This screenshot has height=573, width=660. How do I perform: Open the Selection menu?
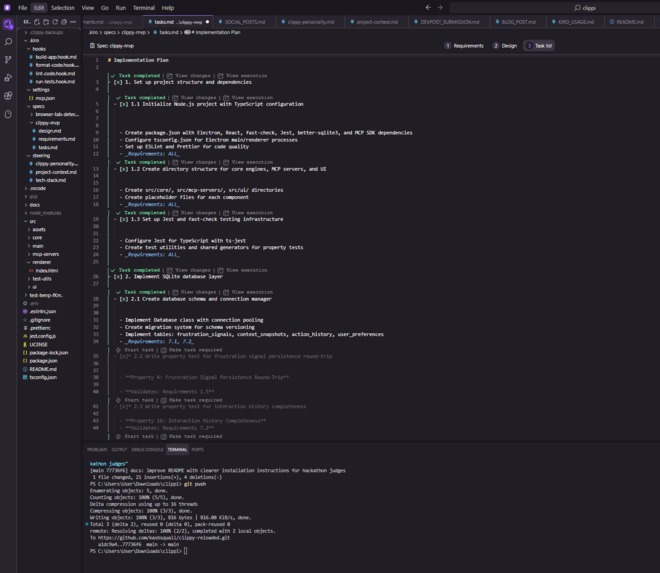coord(63,8)
